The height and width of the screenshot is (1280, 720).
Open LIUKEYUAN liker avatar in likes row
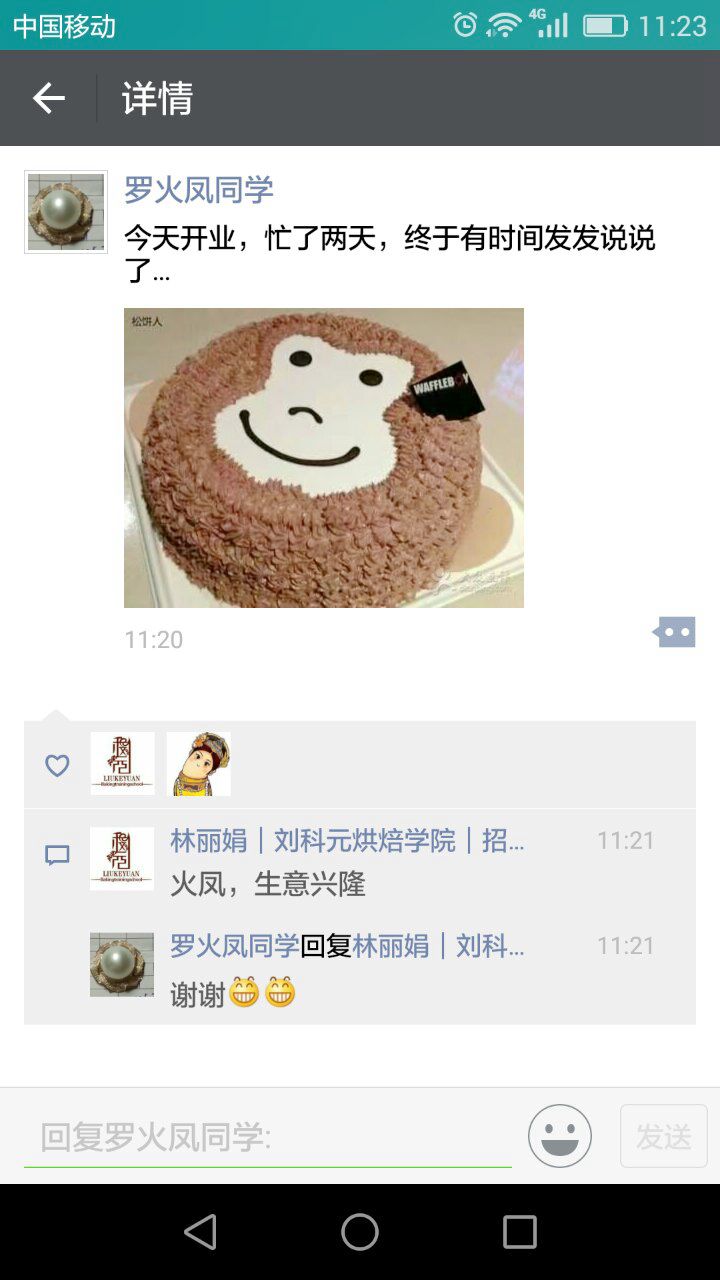click(122, 764)
